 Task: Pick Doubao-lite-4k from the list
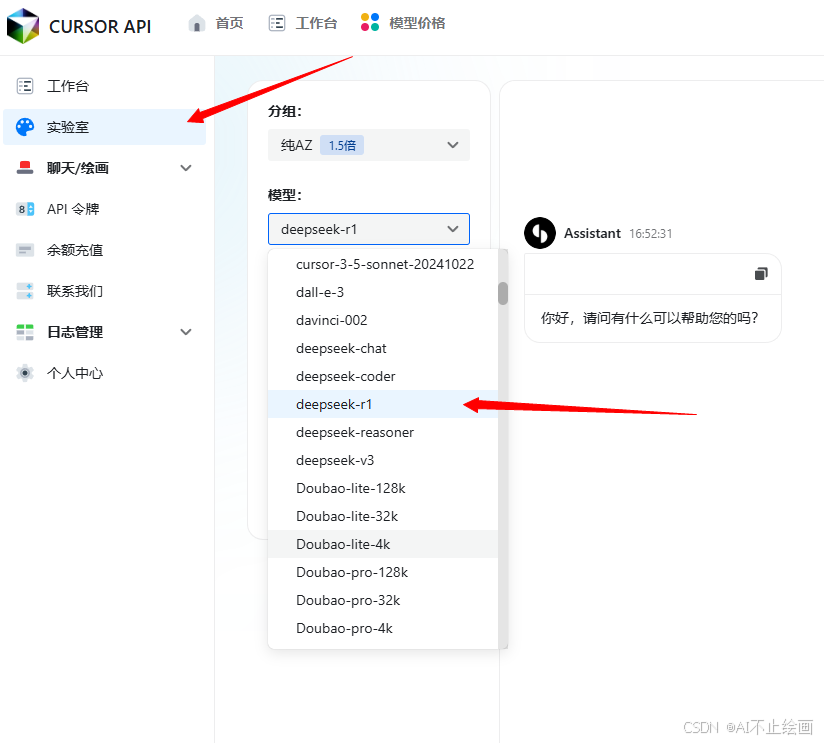click(383, 544)
